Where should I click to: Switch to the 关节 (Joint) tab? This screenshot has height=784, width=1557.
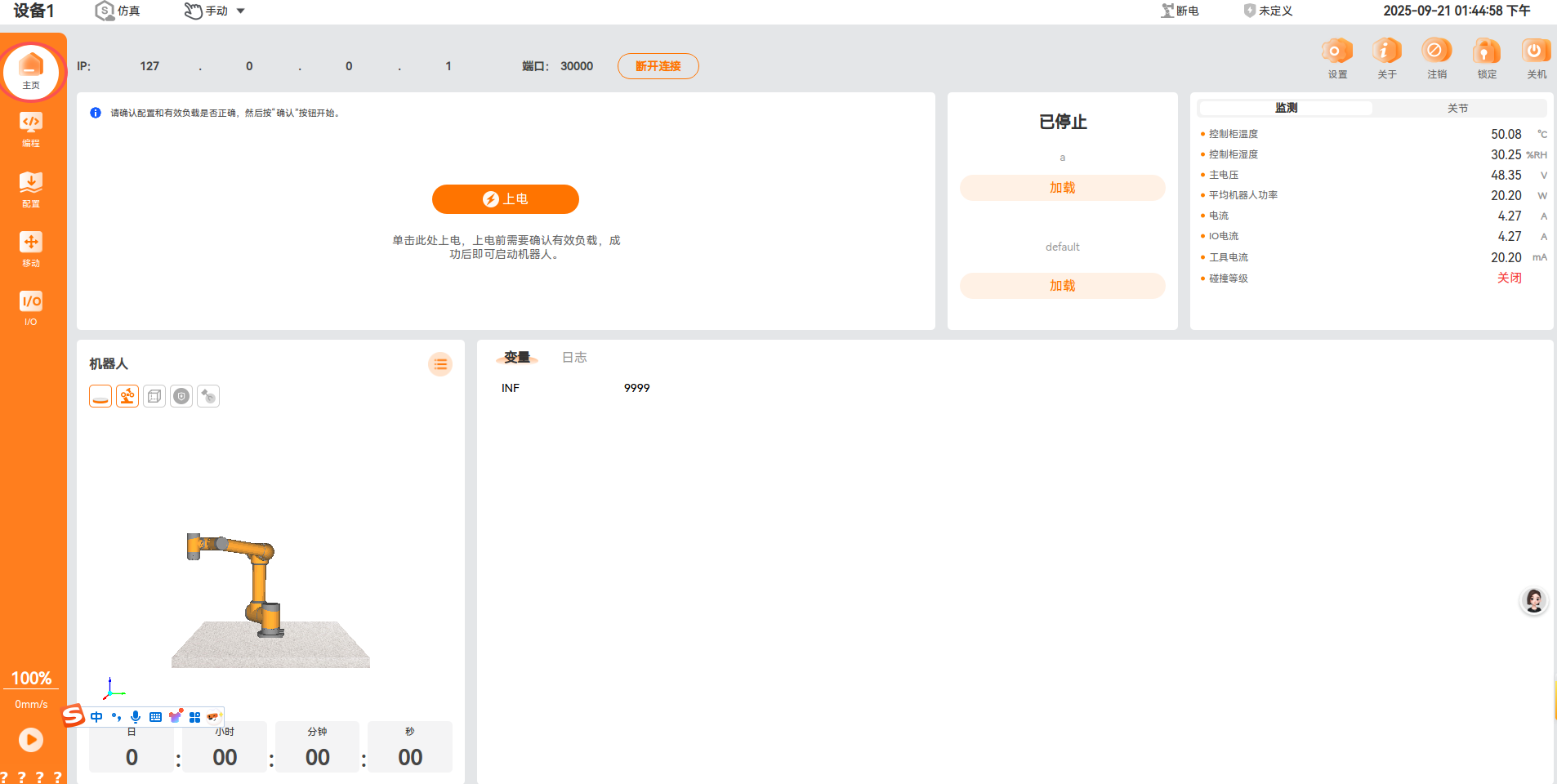coord(1457,108)
